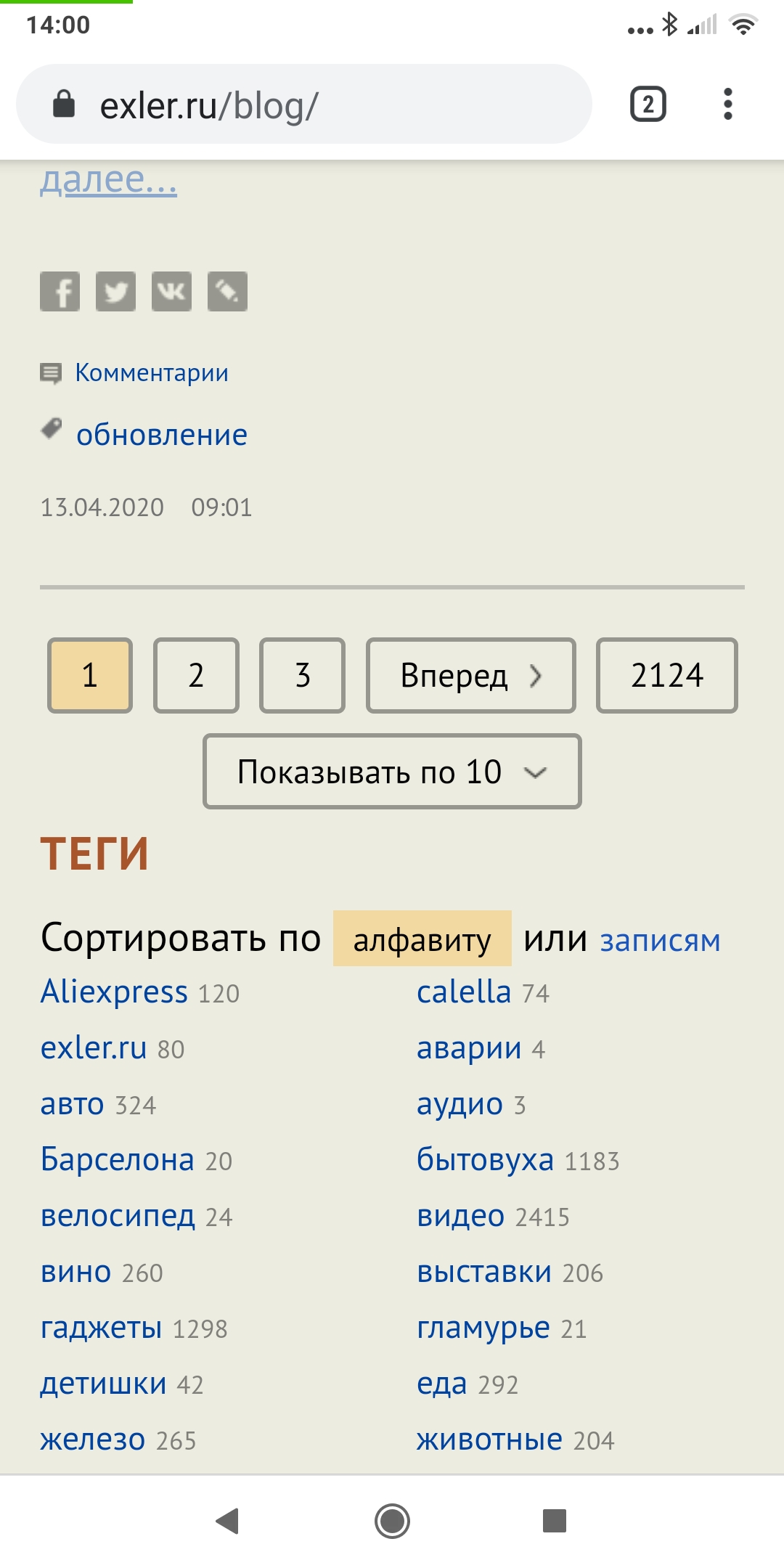Open the 'обновление' tag link

click(162, 436)
